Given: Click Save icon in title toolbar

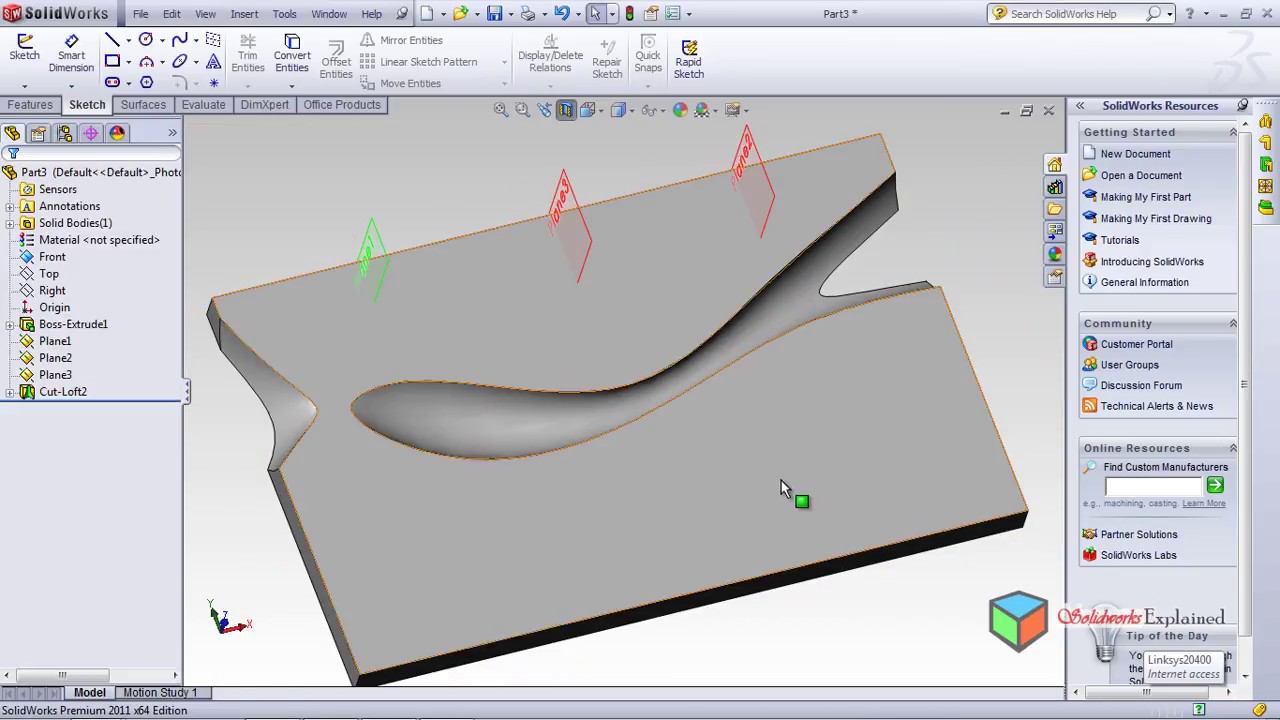Looking at the screenshot, I should click(x=494, y=14).
